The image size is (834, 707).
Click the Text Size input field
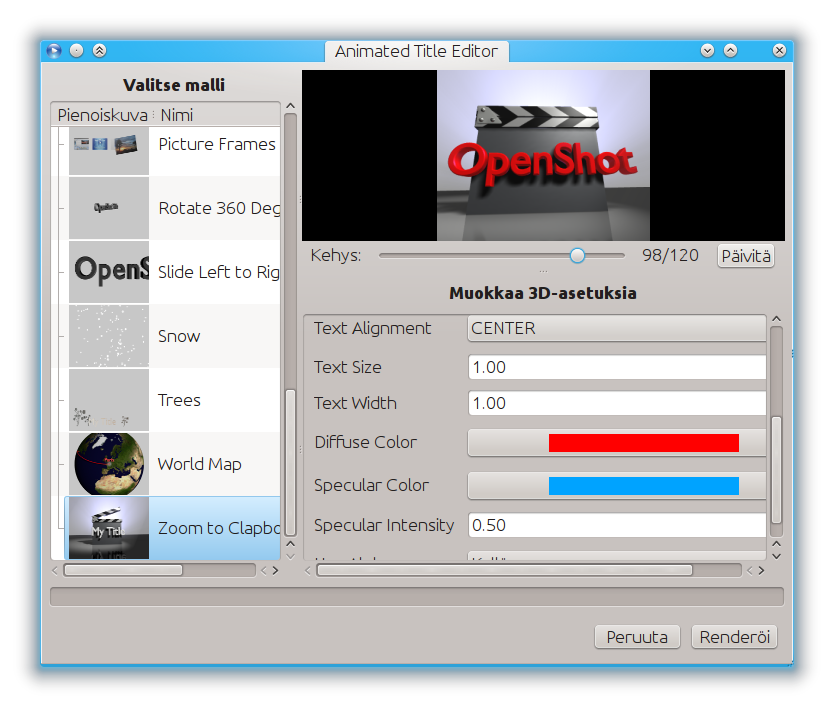[x=616, y=367]
